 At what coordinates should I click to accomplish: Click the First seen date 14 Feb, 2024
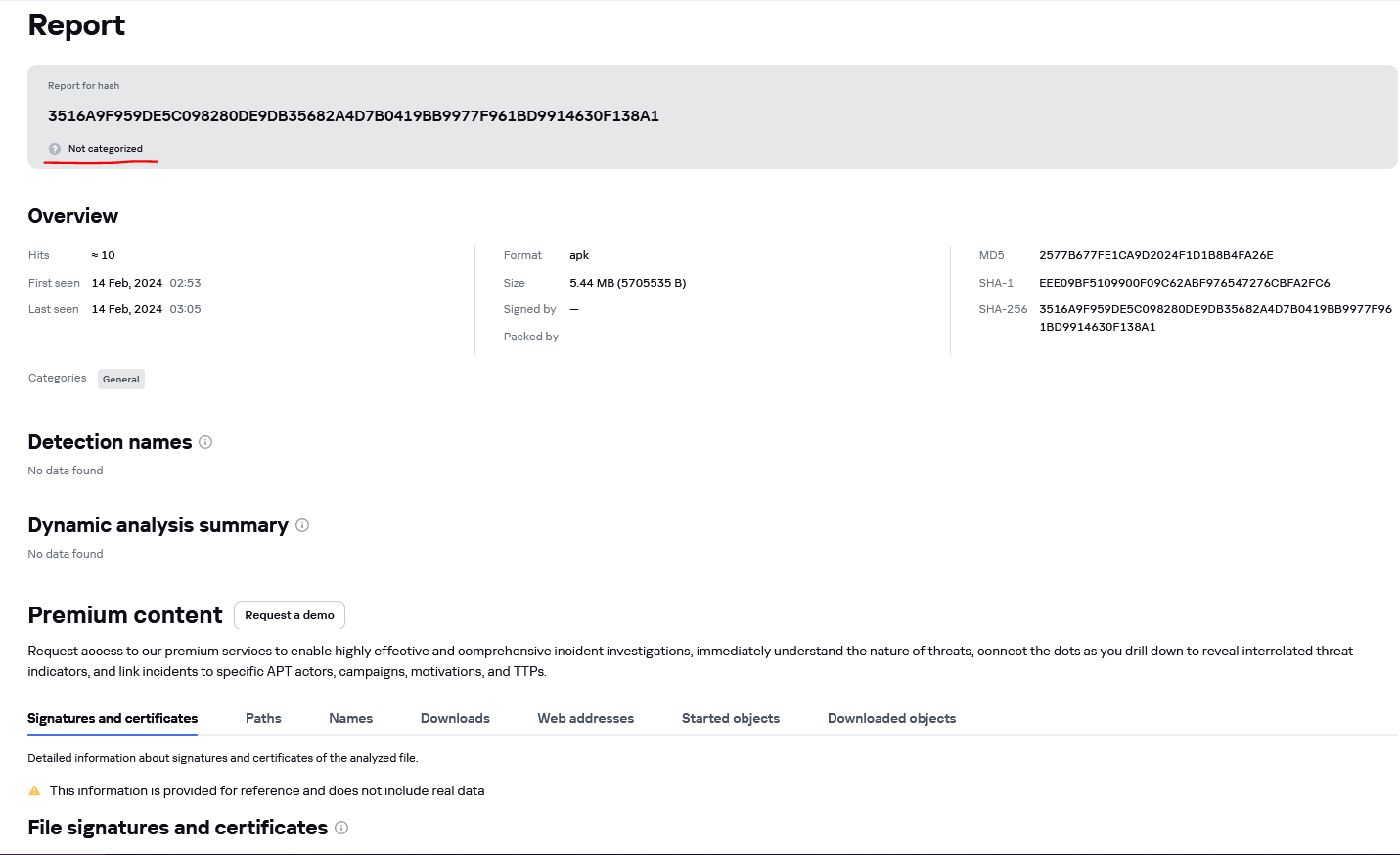(127, 283)
